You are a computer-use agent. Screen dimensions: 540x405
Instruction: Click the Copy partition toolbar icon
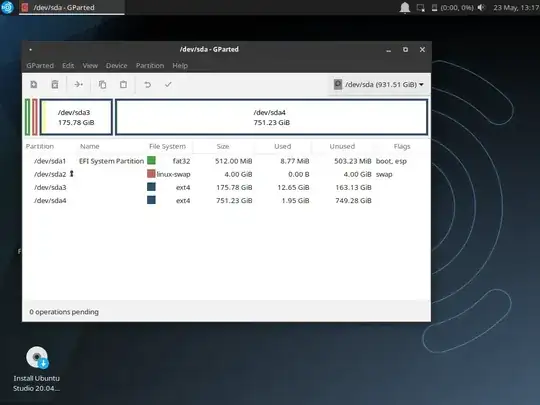tap(102, 84)
